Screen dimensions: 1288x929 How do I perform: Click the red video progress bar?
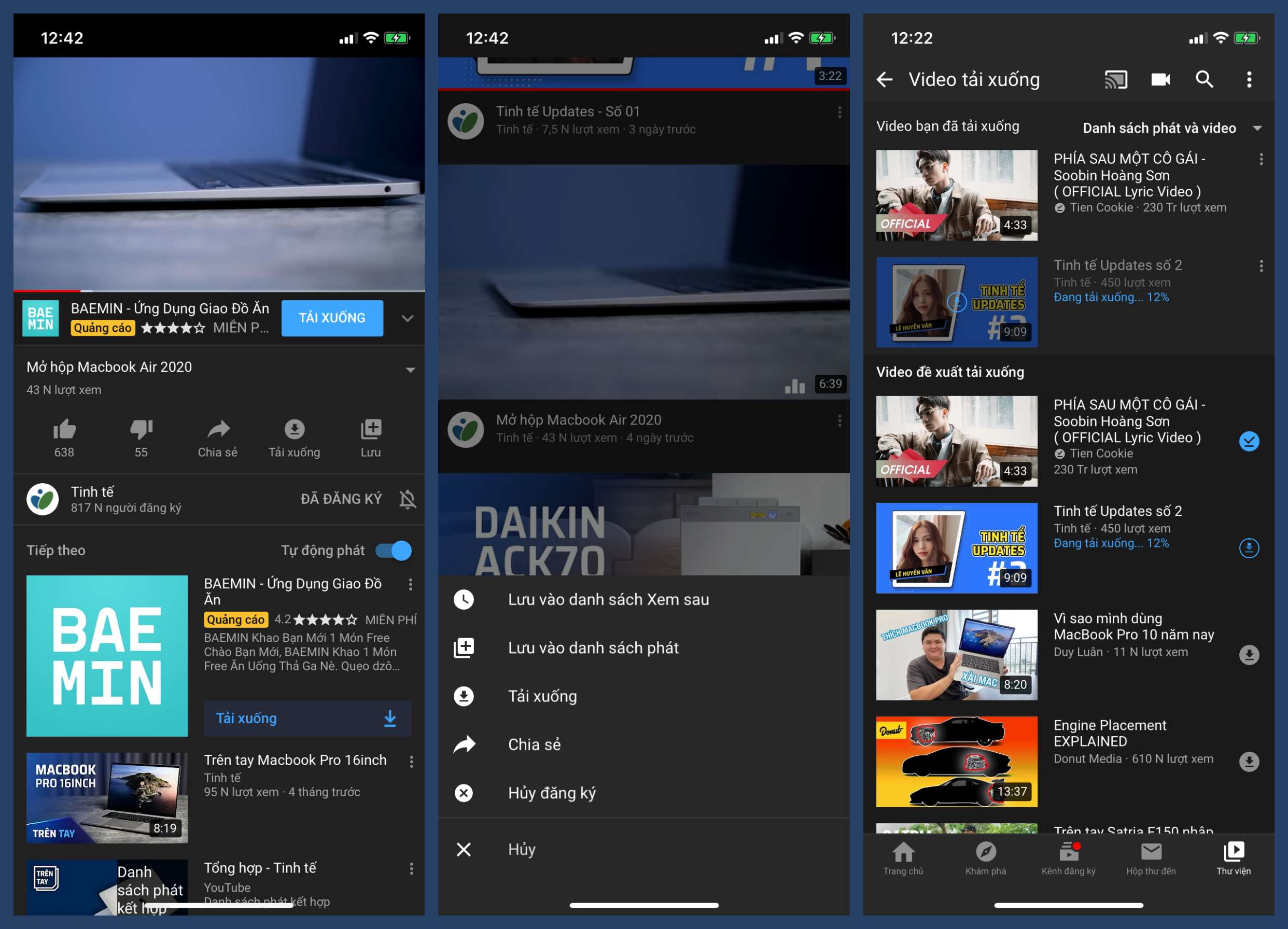tap(48, 291)
